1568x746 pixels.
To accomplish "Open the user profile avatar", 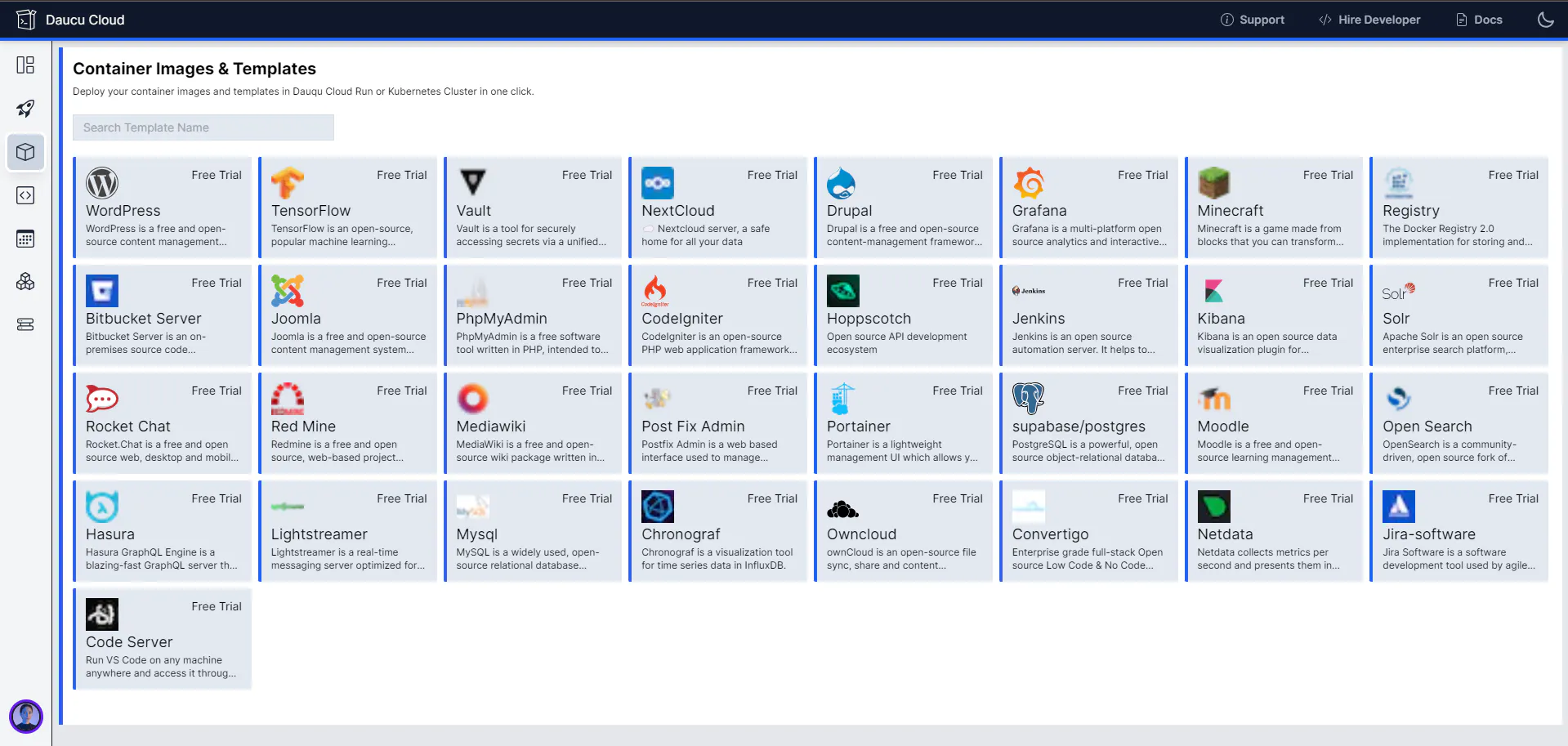I will click(x=26, y=717).
